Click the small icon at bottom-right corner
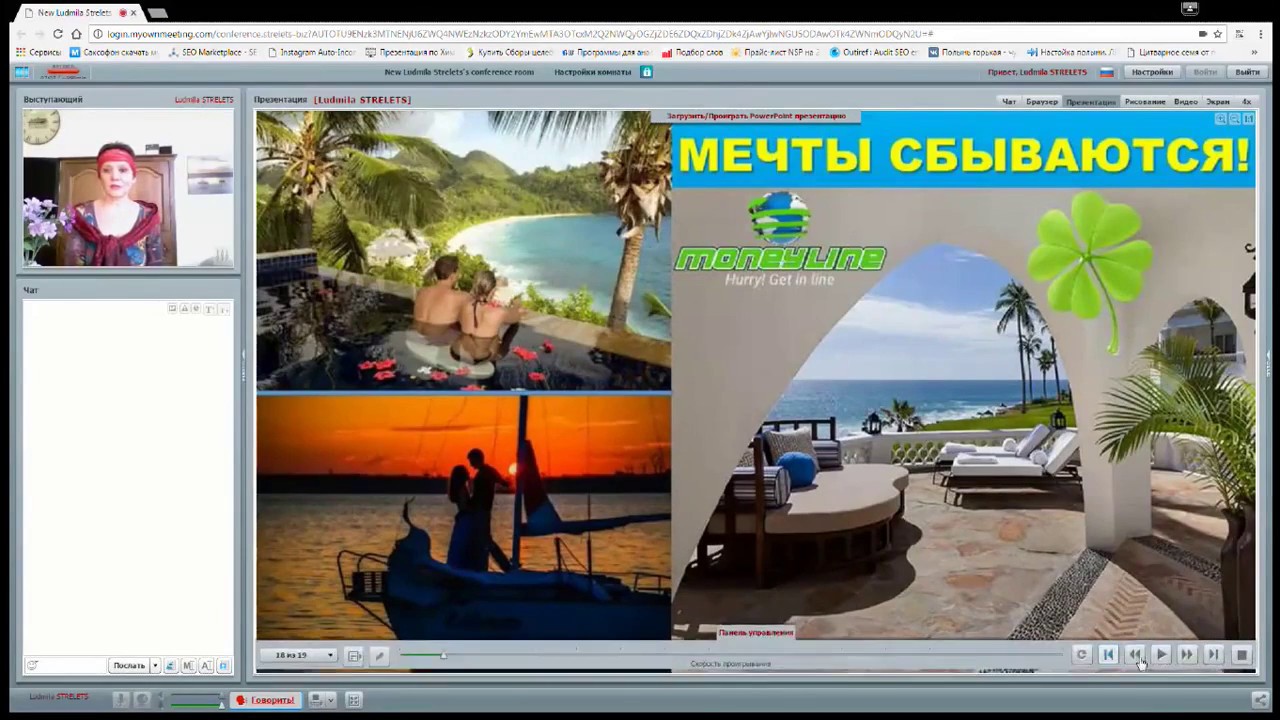The height and width of the screenshot is (720, 1280). coord(1260,700)
